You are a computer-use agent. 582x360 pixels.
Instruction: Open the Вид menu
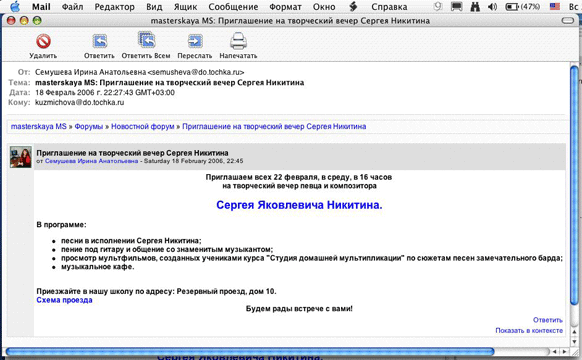(x=154, y=7)
